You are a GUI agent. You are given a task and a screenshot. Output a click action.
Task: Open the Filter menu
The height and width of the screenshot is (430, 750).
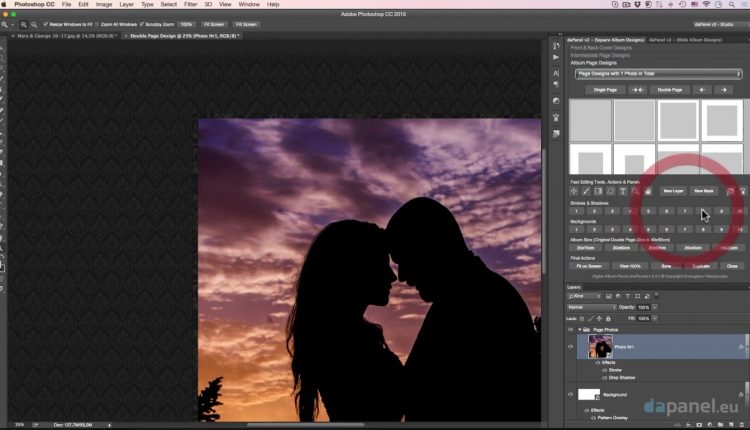click(190, 4)
